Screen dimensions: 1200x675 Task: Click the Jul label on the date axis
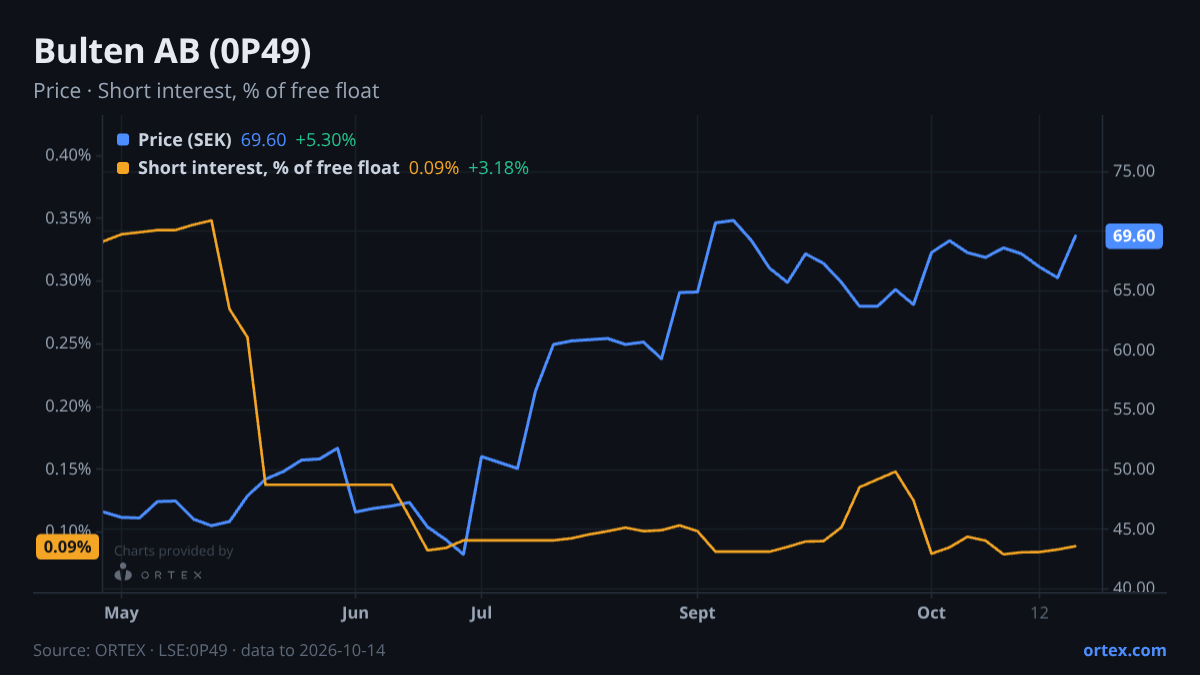tap(481, 613)
